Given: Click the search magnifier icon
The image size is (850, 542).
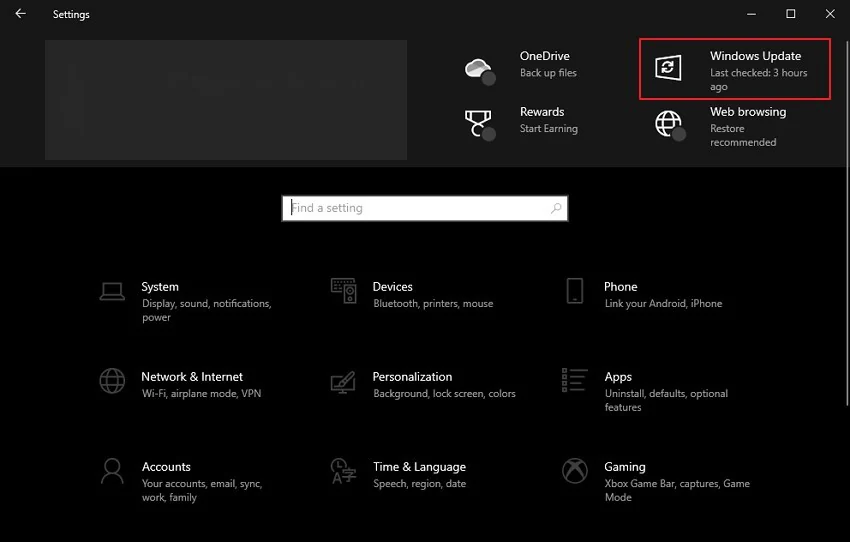Looking at the screenshot, I should coord(556,208).
